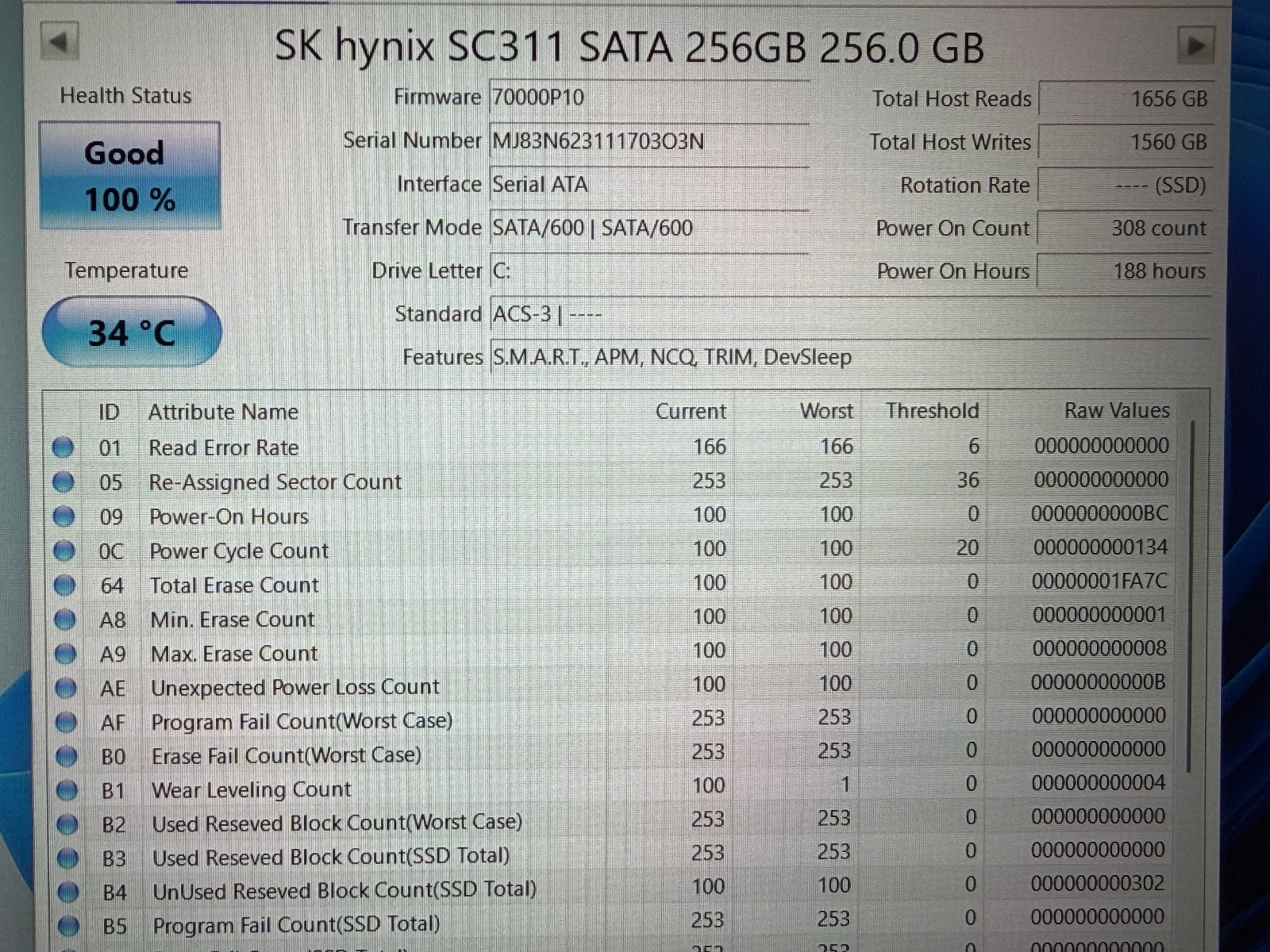
Task: Click the status dot for Unexpected Power Loss Count
Action: coord(66,688)
